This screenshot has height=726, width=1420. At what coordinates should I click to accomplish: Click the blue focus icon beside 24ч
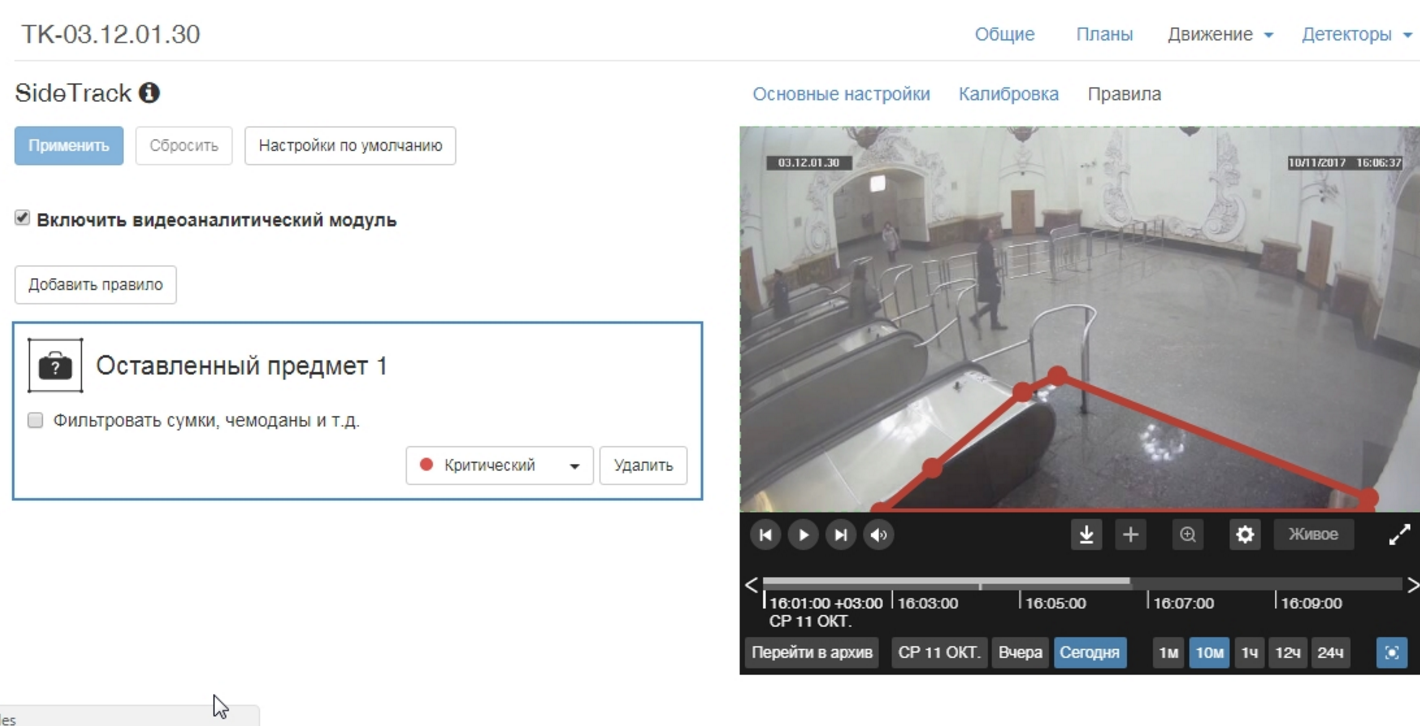point(1391,653)
